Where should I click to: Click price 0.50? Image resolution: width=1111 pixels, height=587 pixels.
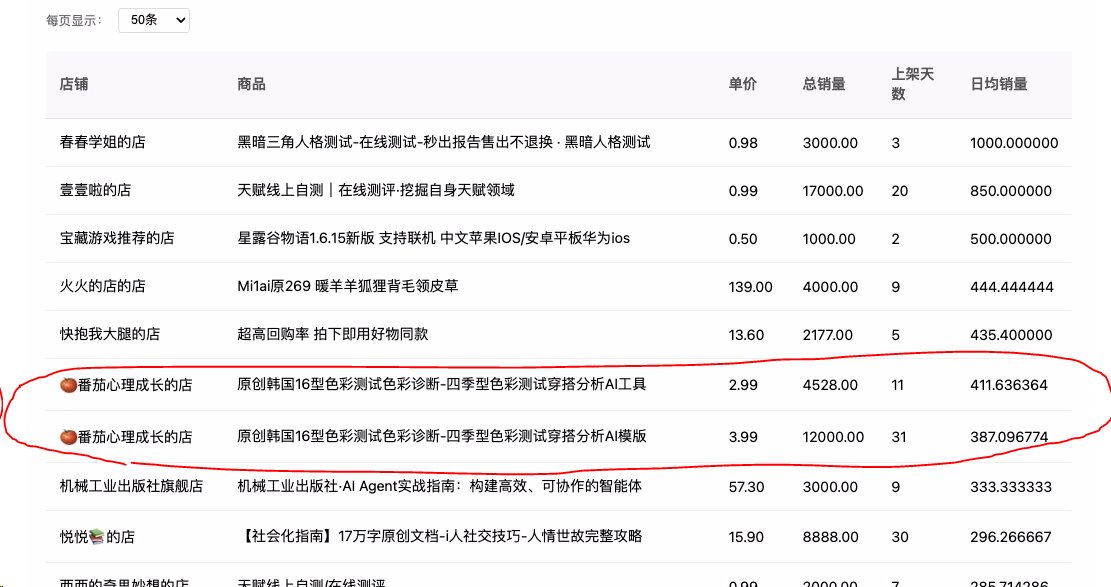click(x=743, y=239)
